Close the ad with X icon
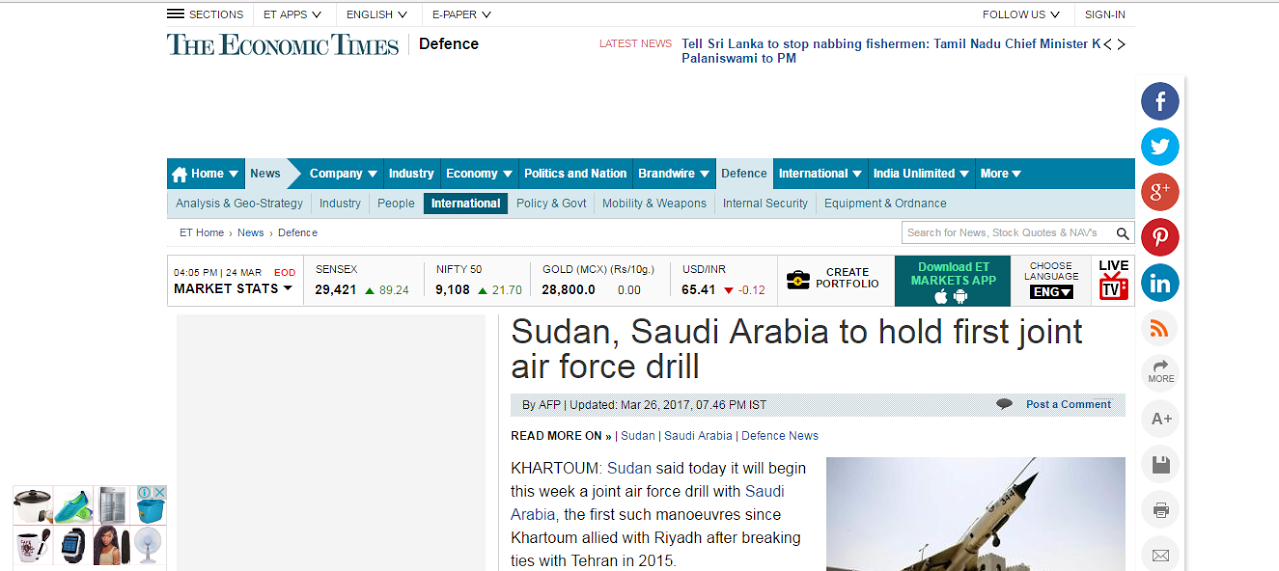 pos(160,492)
